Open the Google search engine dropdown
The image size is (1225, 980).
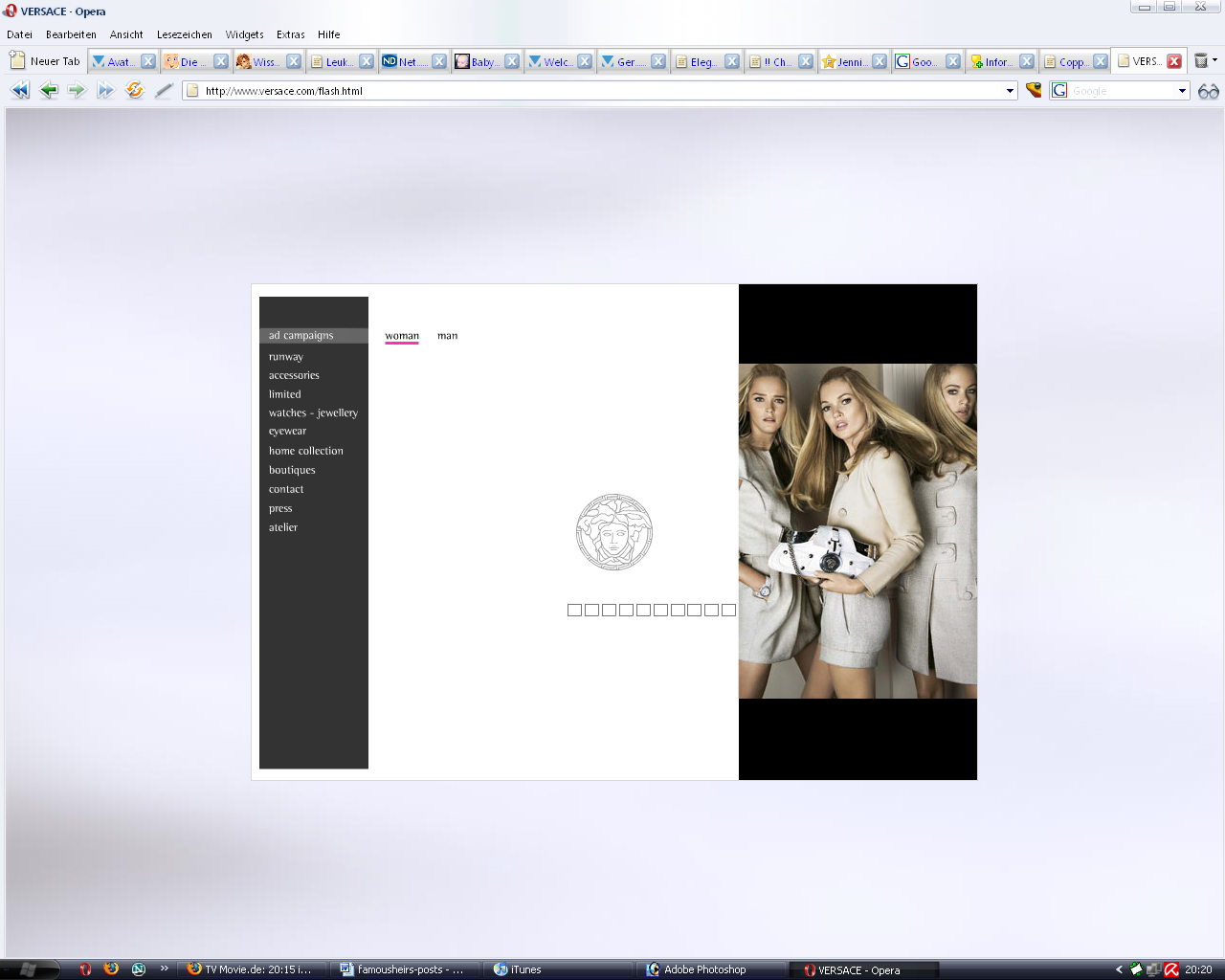coord(1182,91)
